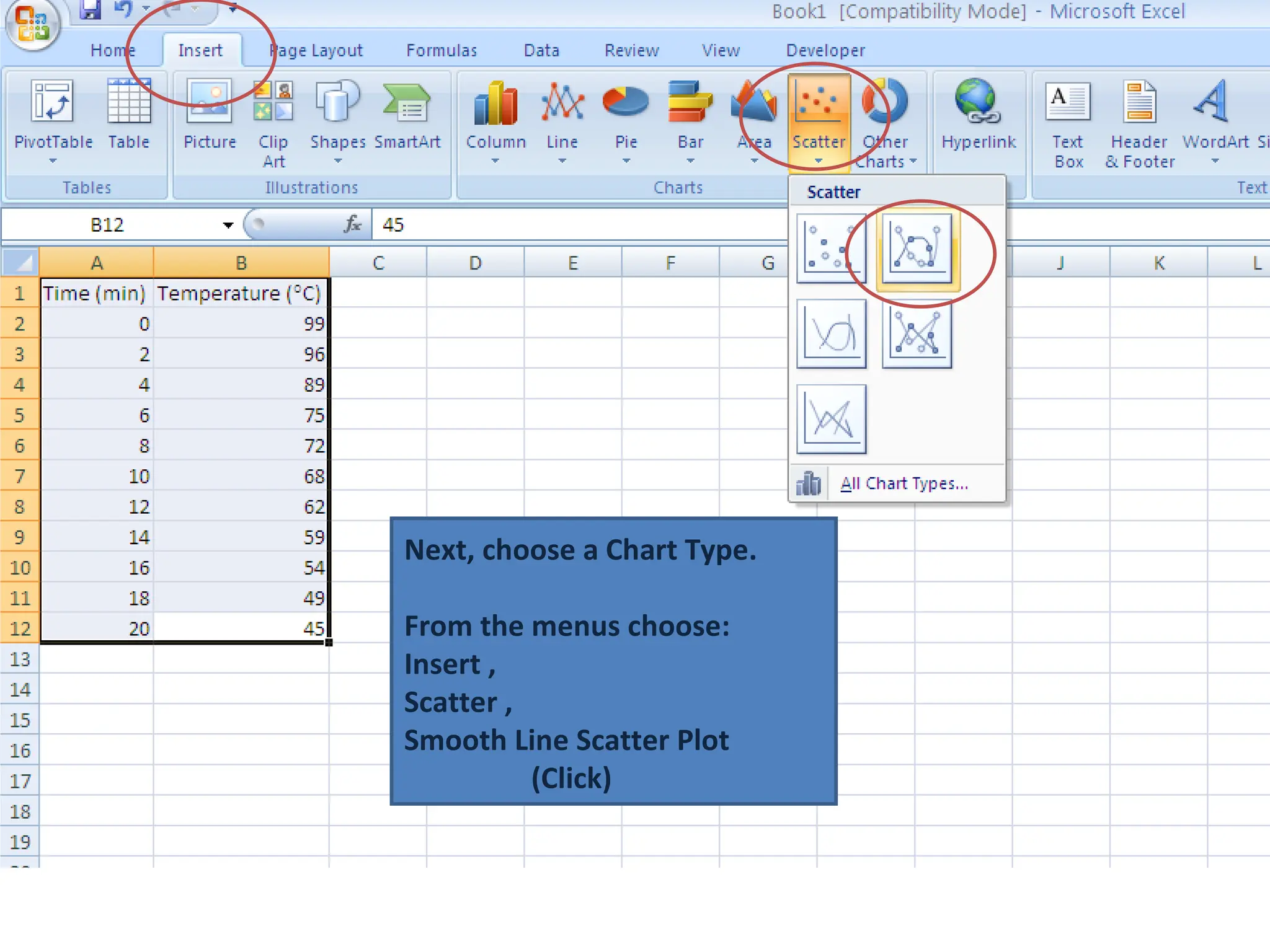Expand the Name Box dropdown

click(x=228, y=225)
